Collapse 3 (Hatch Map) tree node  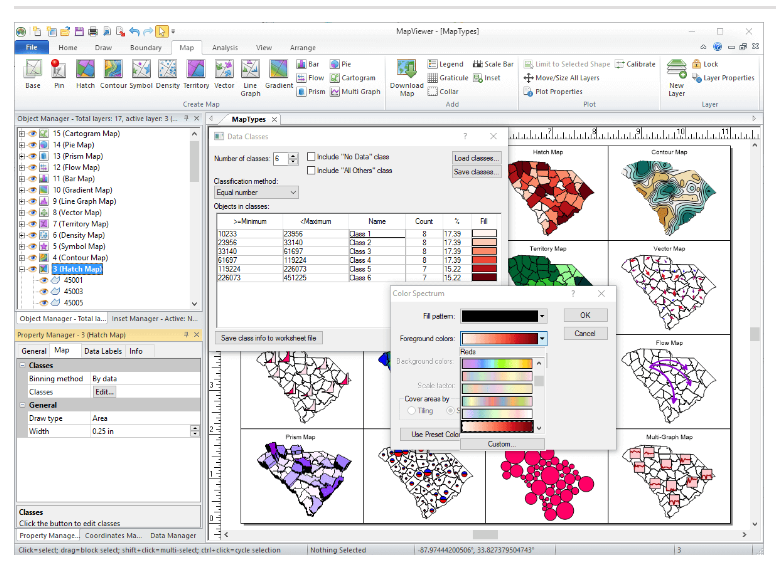pyautogui.click(x=22, y=269)
